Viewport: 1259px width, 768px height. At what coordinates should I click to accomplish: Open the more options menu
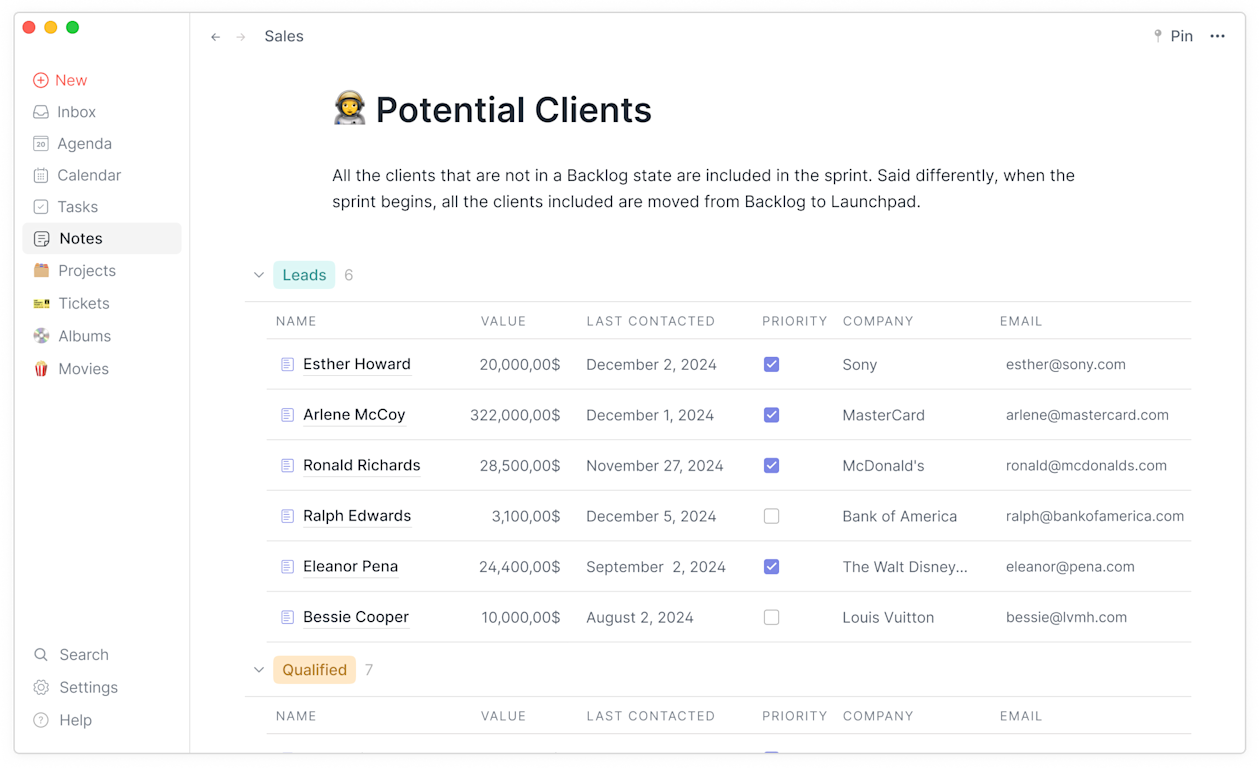[1217, 36]
